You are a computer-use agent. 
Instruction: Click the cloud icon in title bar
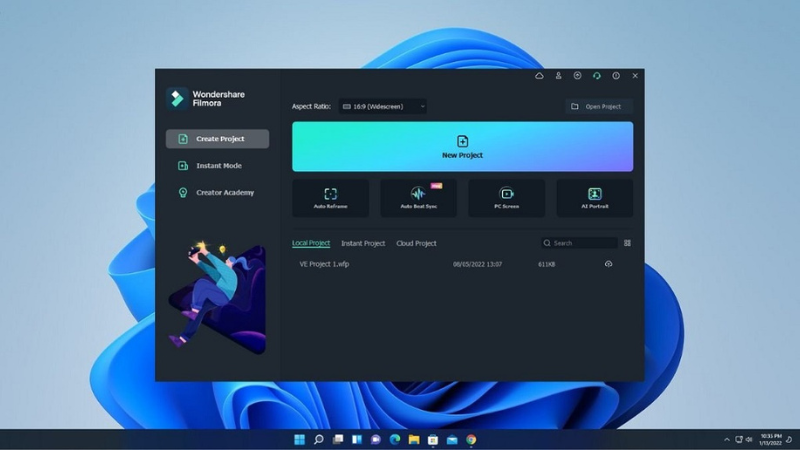540,76
